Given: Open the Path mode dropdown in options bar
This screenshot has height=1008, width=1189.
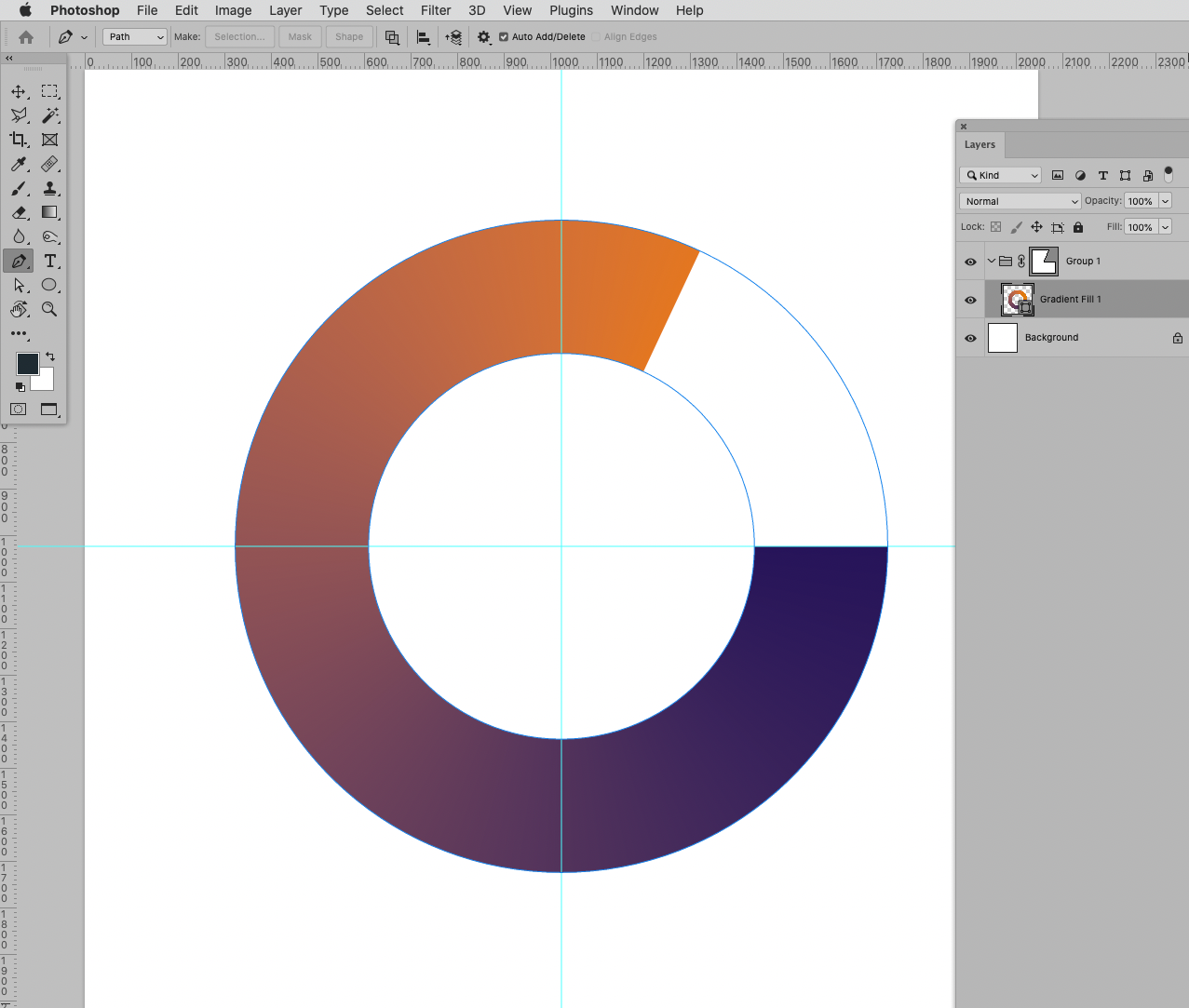Looking at the screenshot, I should coord(134,36).
